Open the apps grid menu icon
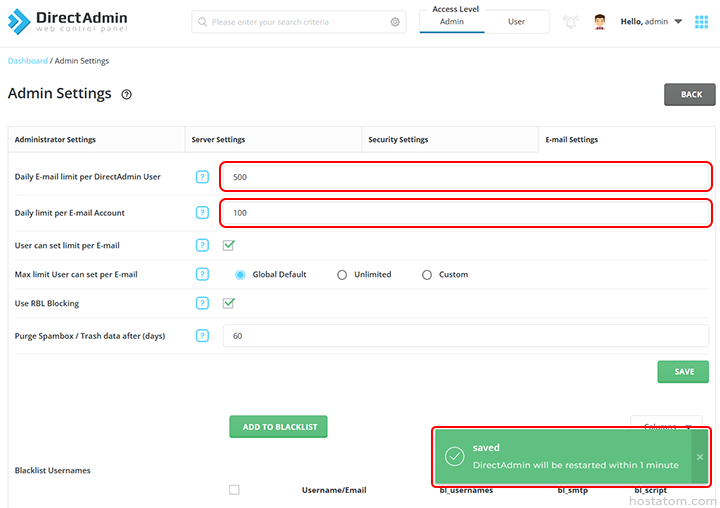The width and height of the screenshot is (720, 508). 701,22
